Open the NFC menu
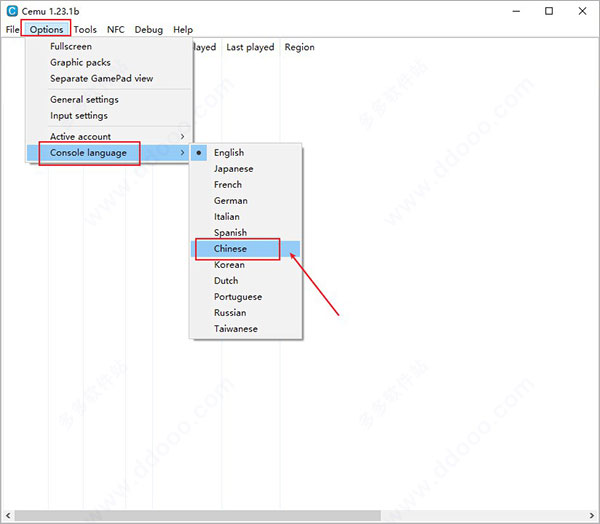Viewport: 600px width, 524px height. coord(116,29)
